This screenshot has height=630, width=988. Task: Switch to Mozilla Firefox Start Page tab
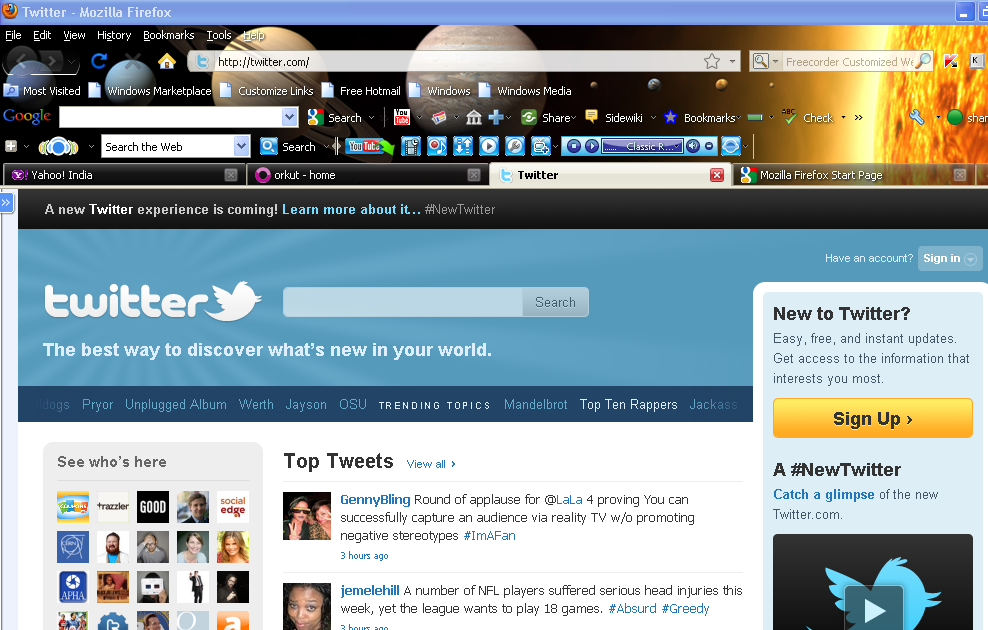[853, 175]
